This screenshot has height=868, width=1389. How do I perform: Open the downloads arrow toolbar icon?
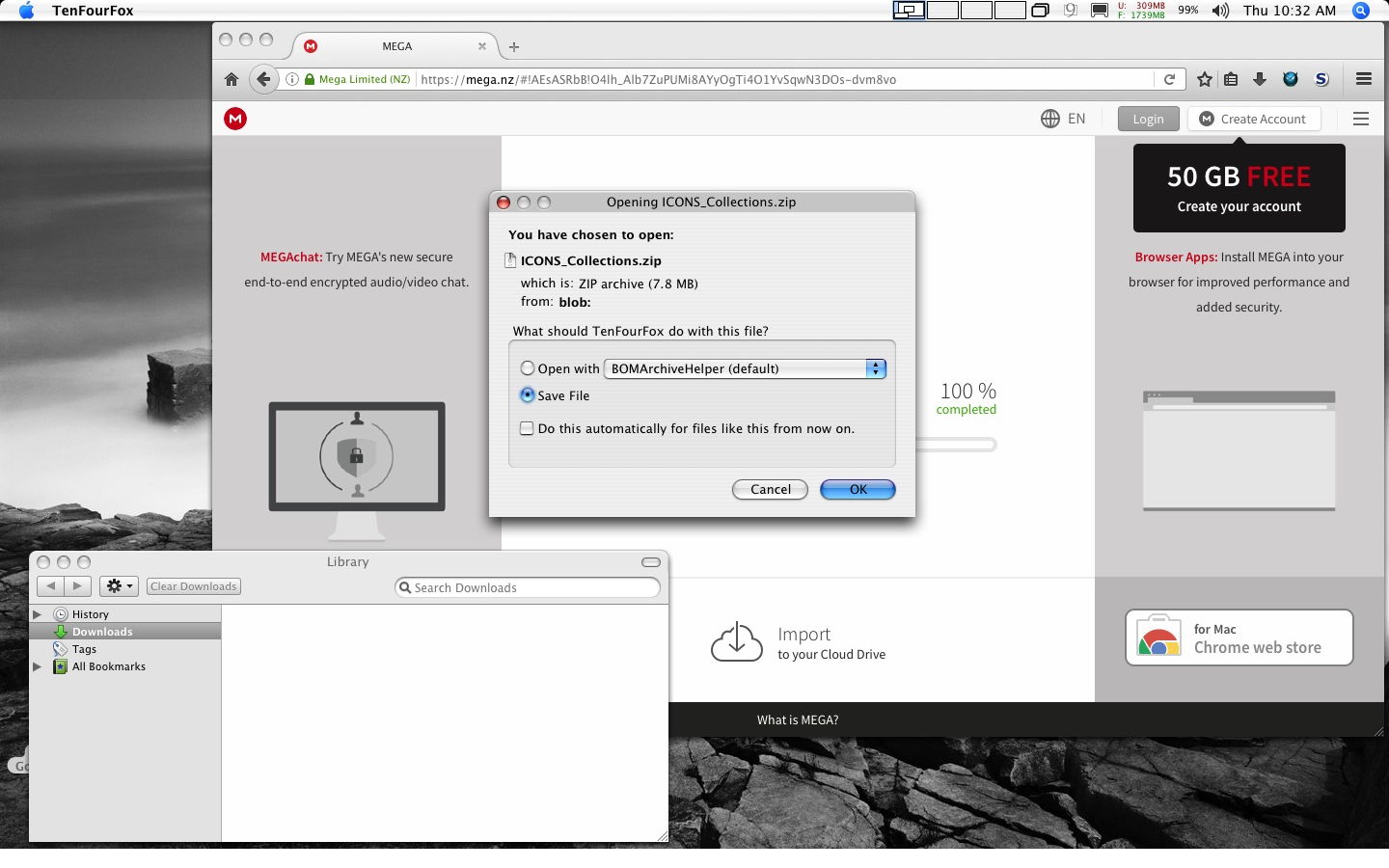tap(1260, 79)
